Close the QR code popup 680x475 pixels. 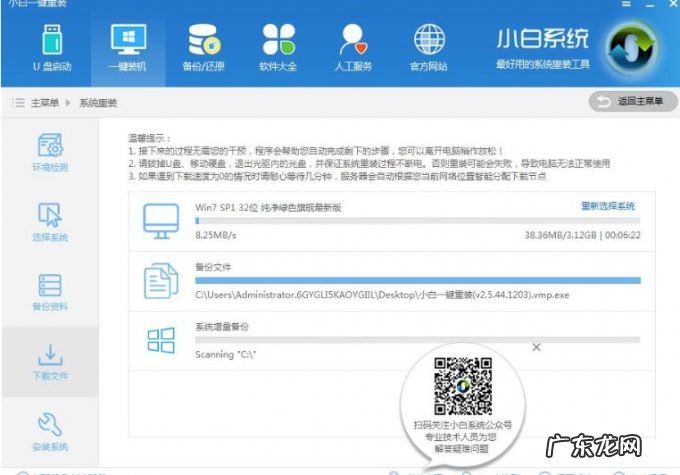coord(536,347)
